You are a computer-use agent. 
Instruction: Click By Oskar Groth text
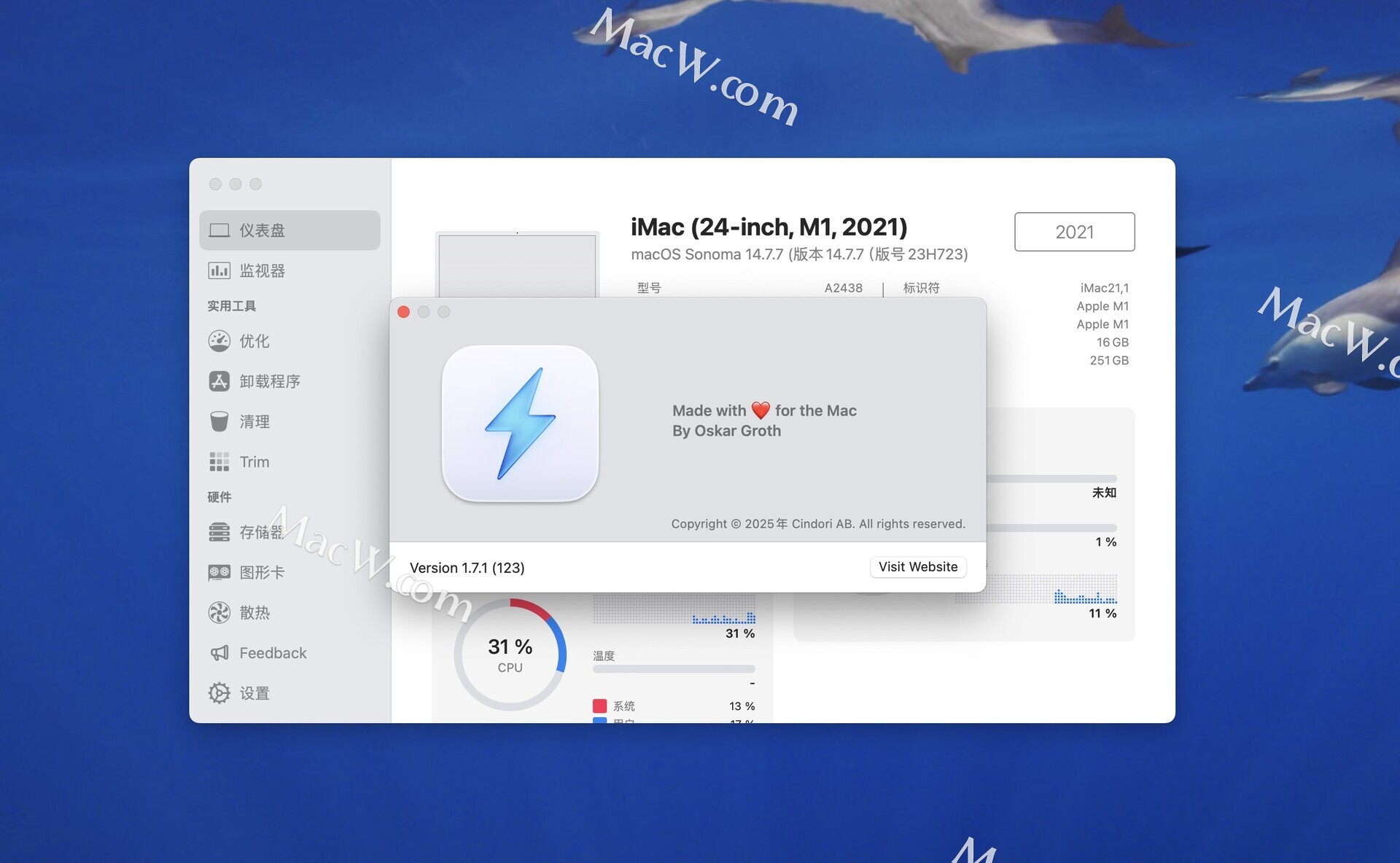coord(726,431)
